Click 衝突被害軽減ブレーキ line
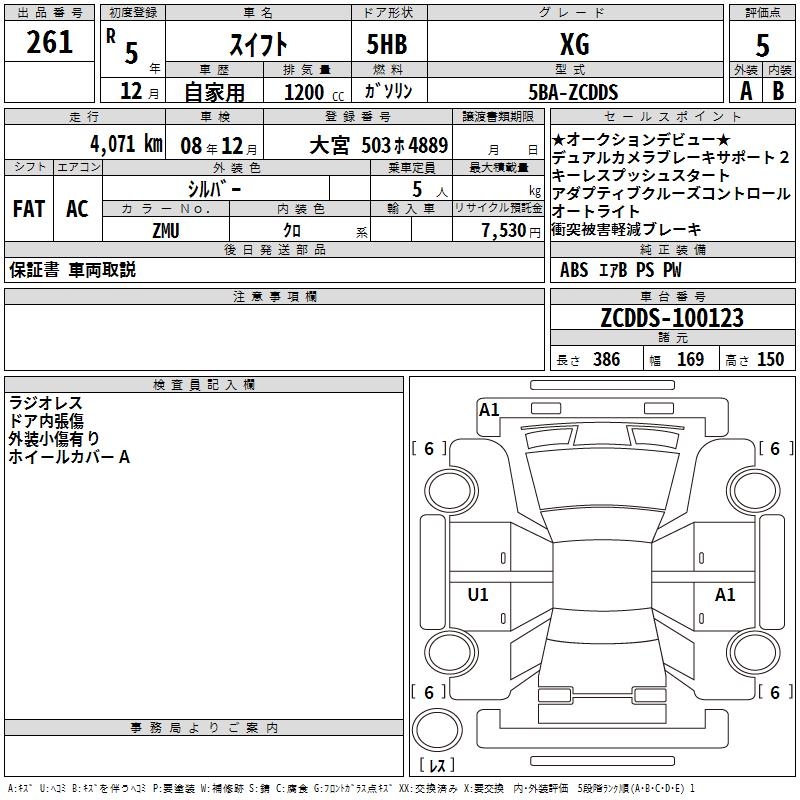The width and height of the screenshot is (800, 800). [x=627, y=229]
